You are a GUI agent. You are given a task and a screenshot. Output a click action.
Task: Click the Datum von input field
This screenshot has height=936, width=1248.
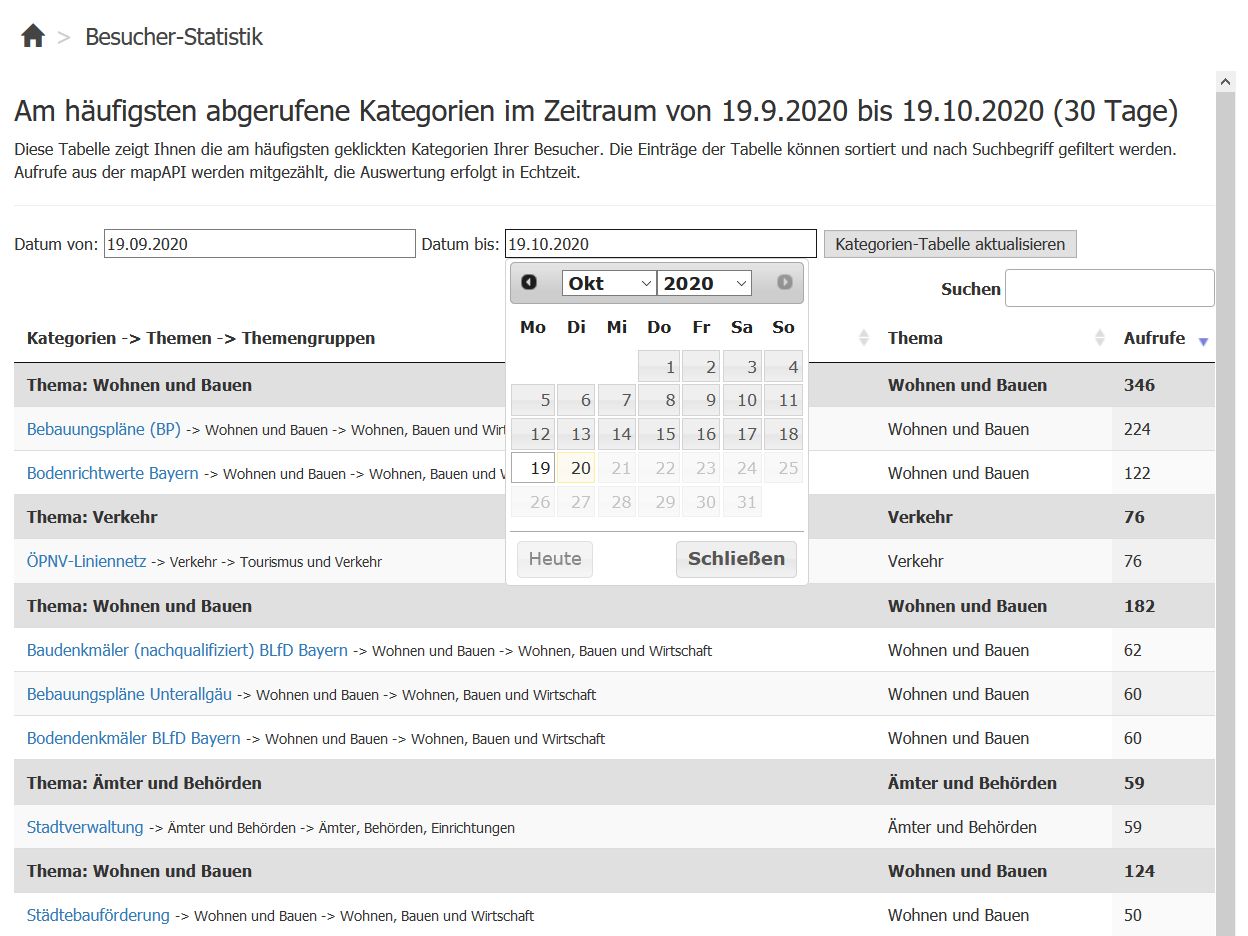(260, 244)
